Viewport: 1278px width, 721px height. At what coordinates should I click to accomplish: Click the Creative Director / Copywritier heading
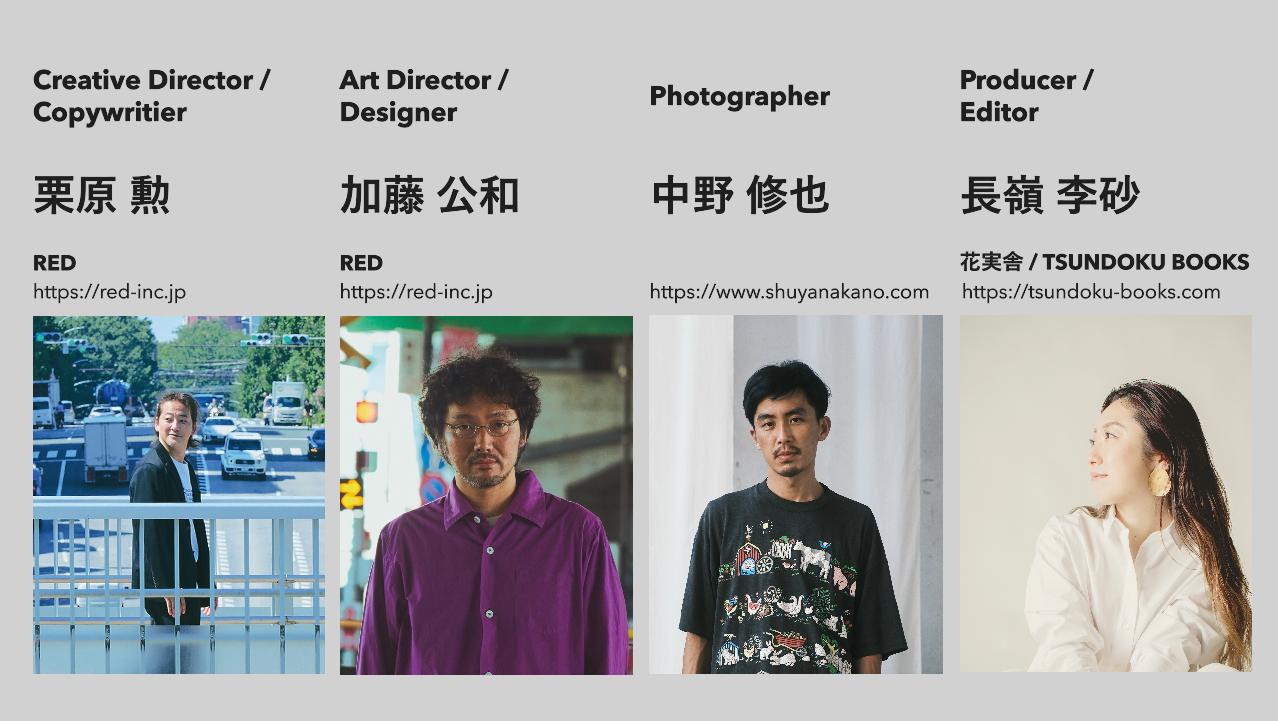(x=151, y=96)
